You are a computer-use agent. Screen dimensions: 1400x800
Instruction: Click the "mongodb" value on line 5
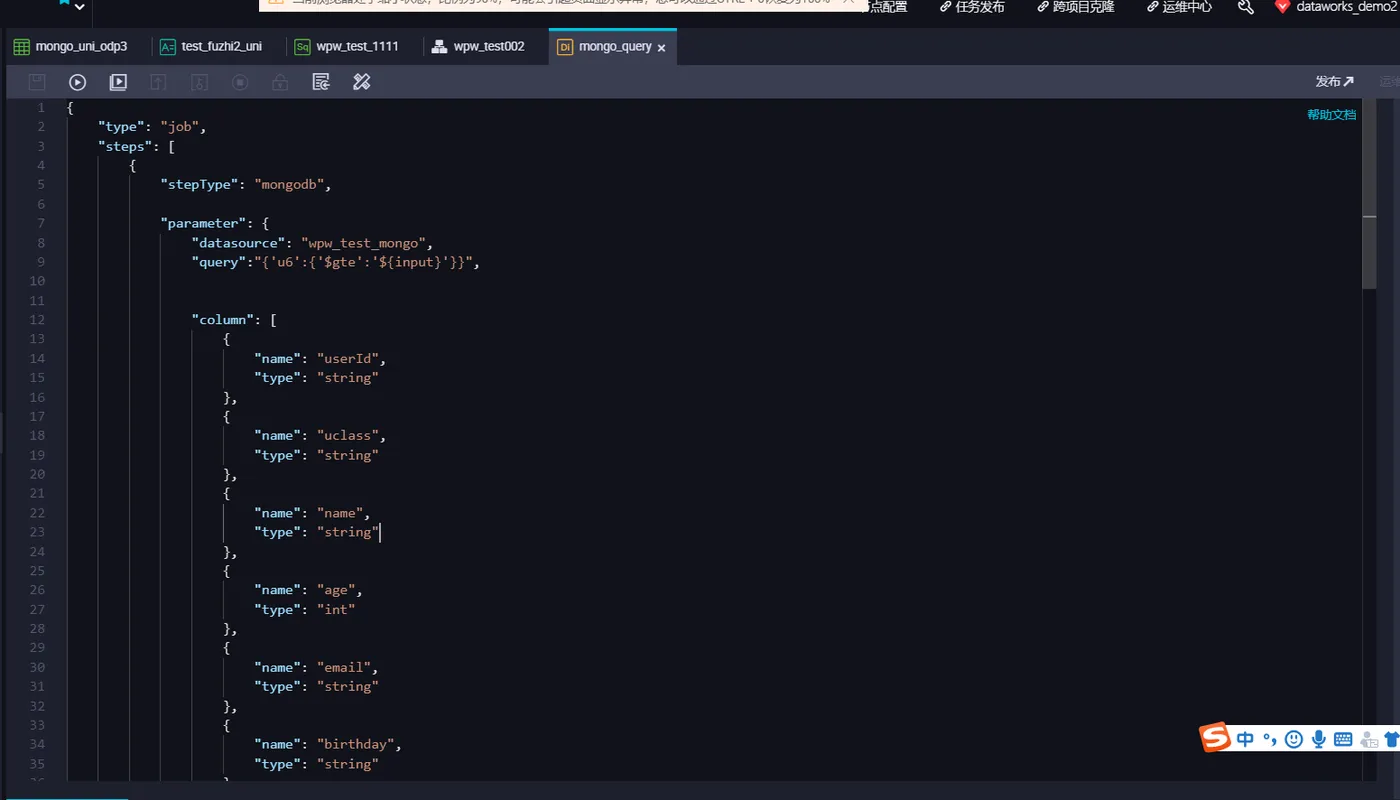pyautogui.click(x=289, y=185)
